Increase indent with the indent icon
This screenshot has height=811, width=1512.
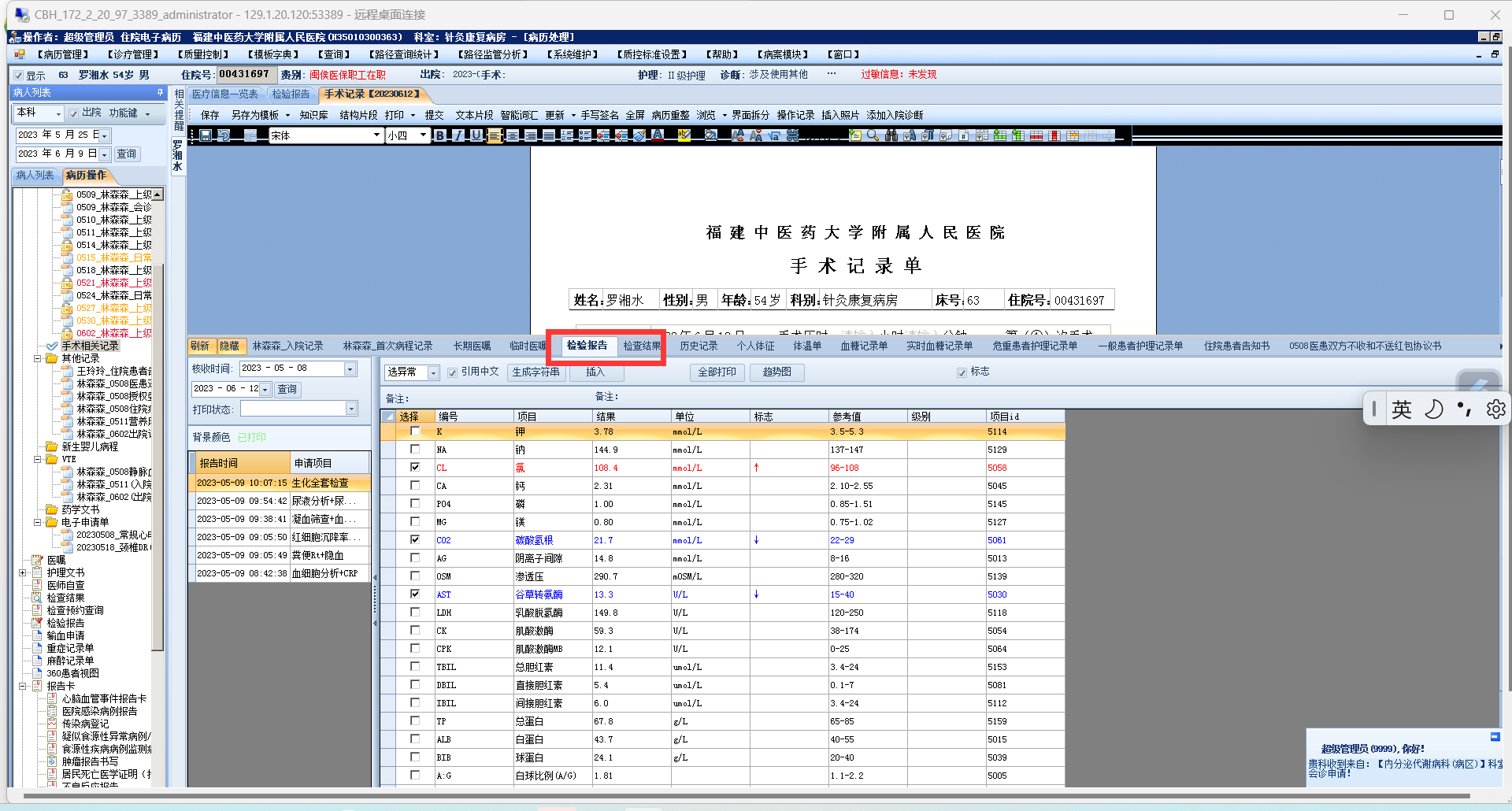[621, 135]
